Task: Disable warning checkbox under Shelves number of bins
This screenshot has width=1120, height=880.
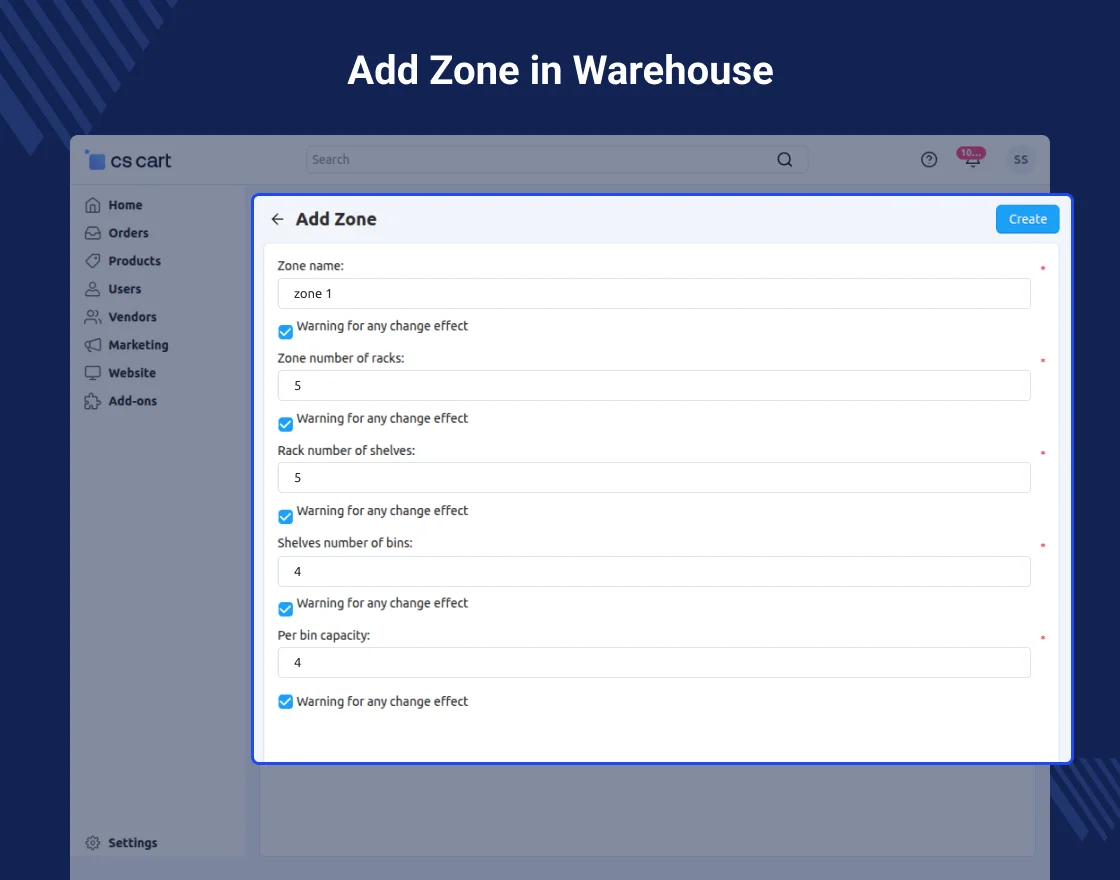Action: coord(286,609)
